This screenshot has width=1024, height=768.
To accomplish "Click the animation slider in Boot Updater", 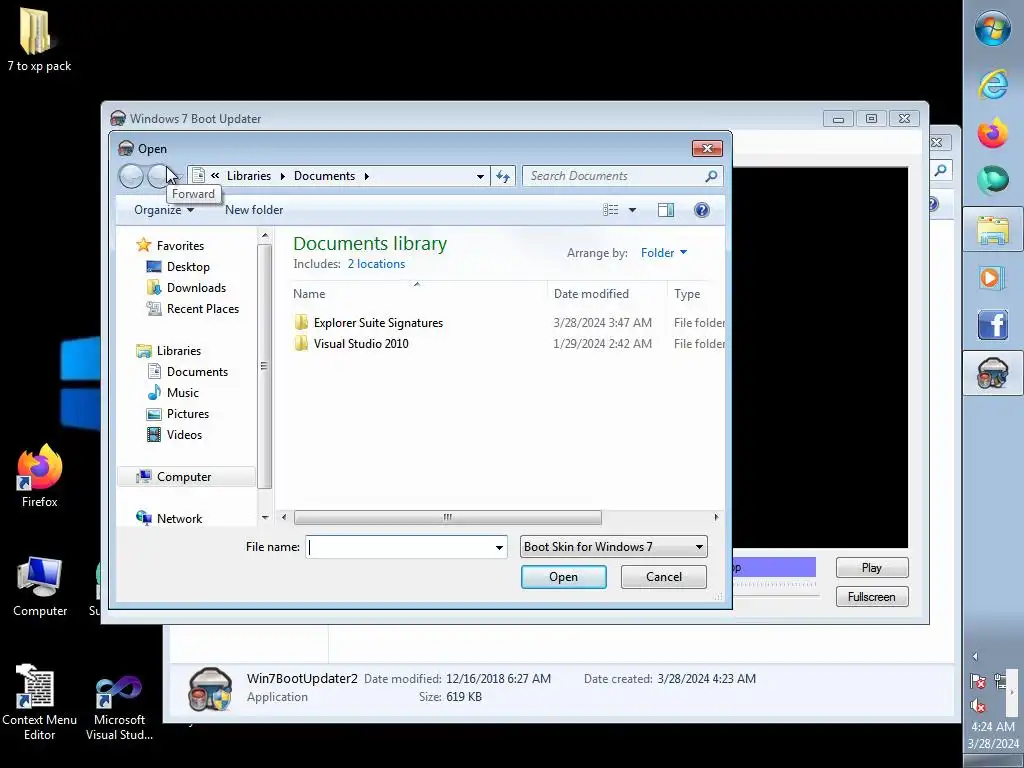I will [x=775, y=584].
